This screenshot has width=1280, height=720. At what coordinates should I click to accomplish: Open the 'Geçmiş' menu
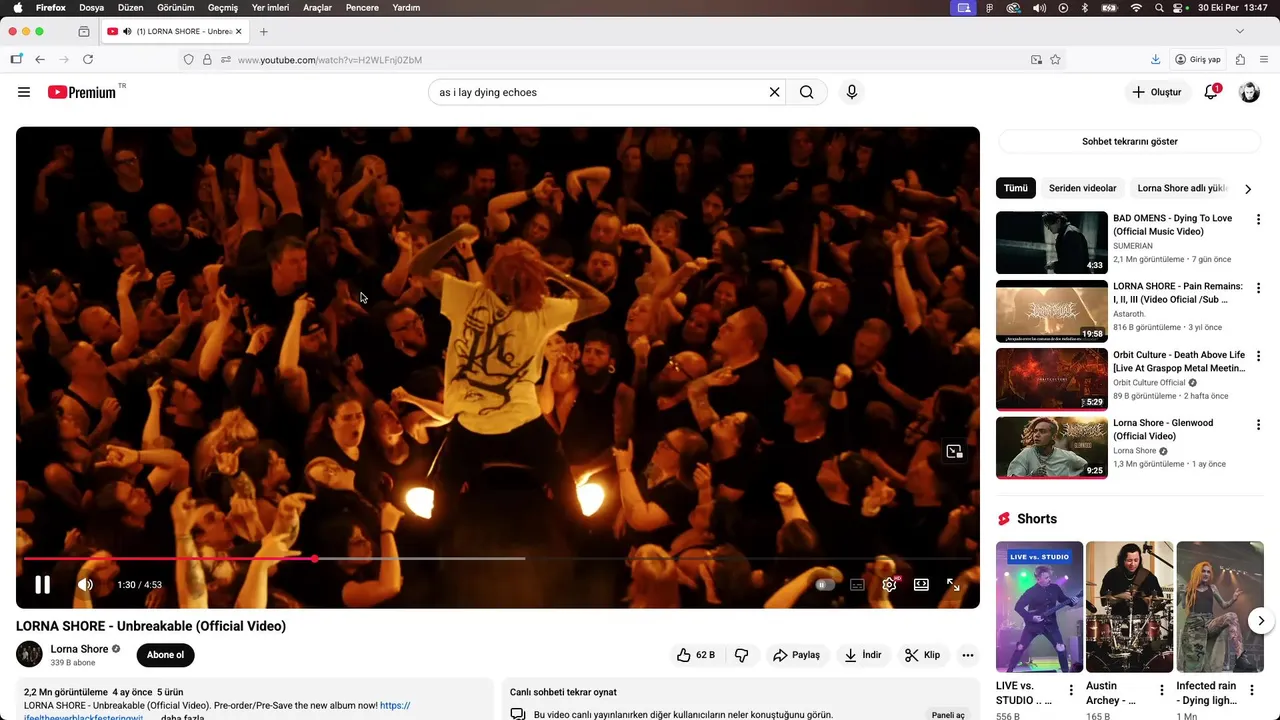tap(223, 8)
